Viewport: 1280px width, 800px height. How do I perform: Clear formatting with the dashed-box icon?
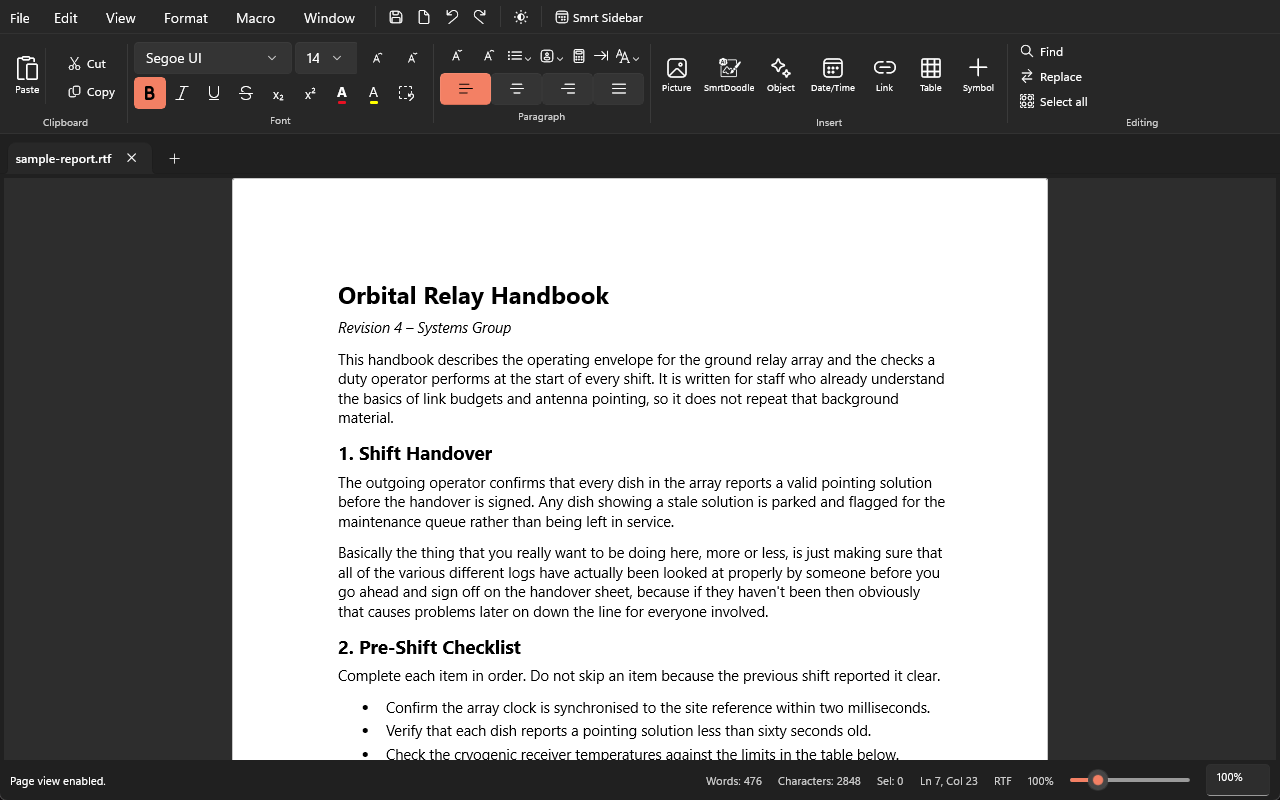406,93
